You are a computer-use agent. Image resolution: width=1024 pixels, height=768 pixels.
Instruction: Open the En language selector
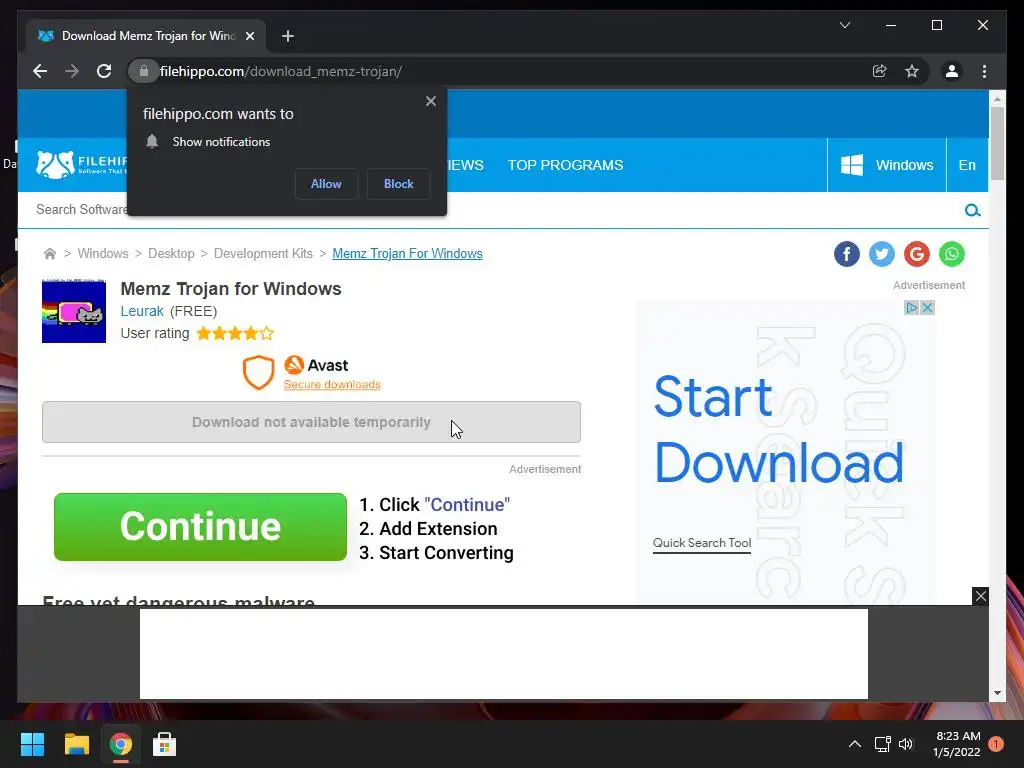pyautogui.click(x=967, y=165)
